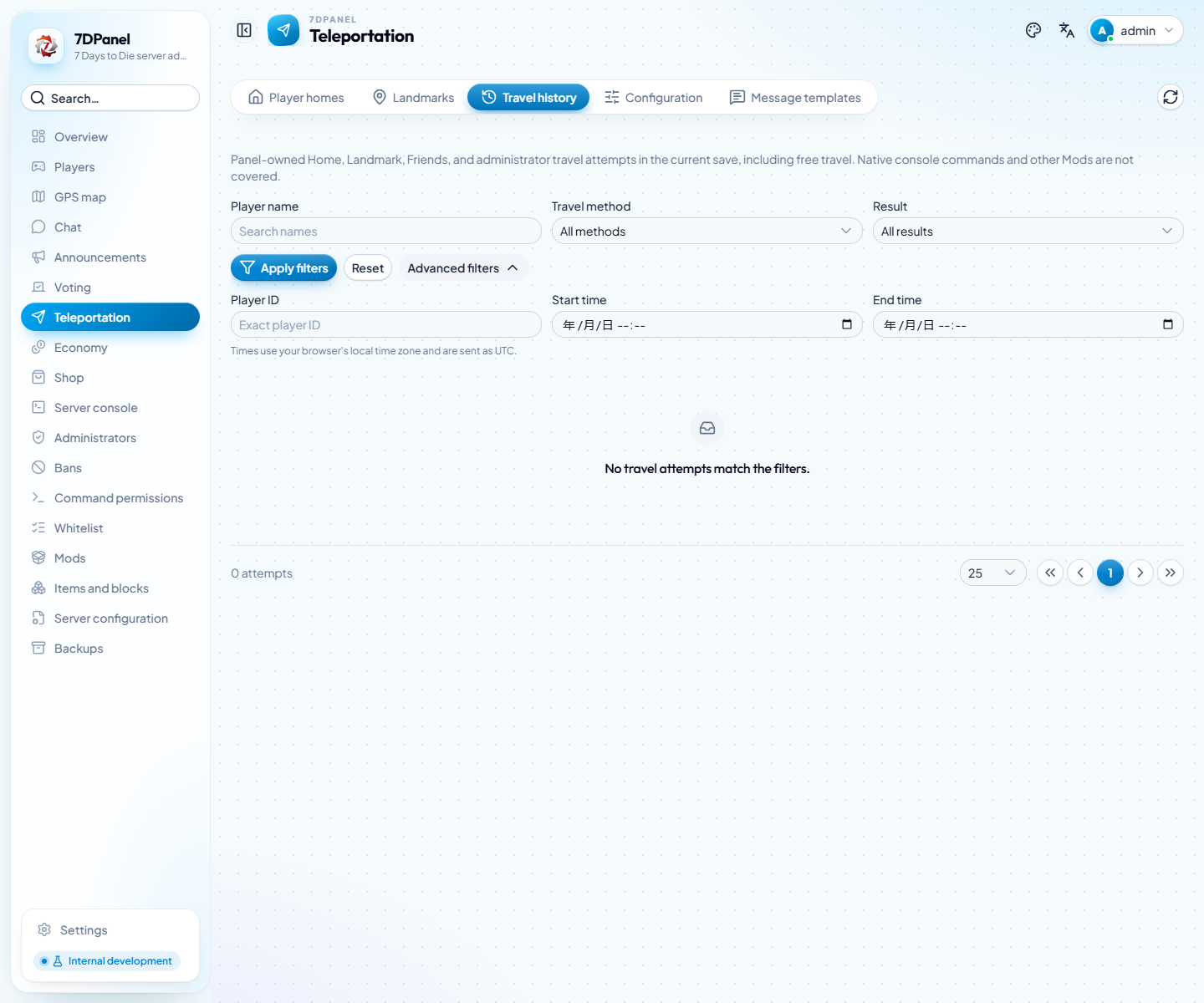
Task: Collapse the sidebar with the panel toggle icon
Action: tap(244, 31)
